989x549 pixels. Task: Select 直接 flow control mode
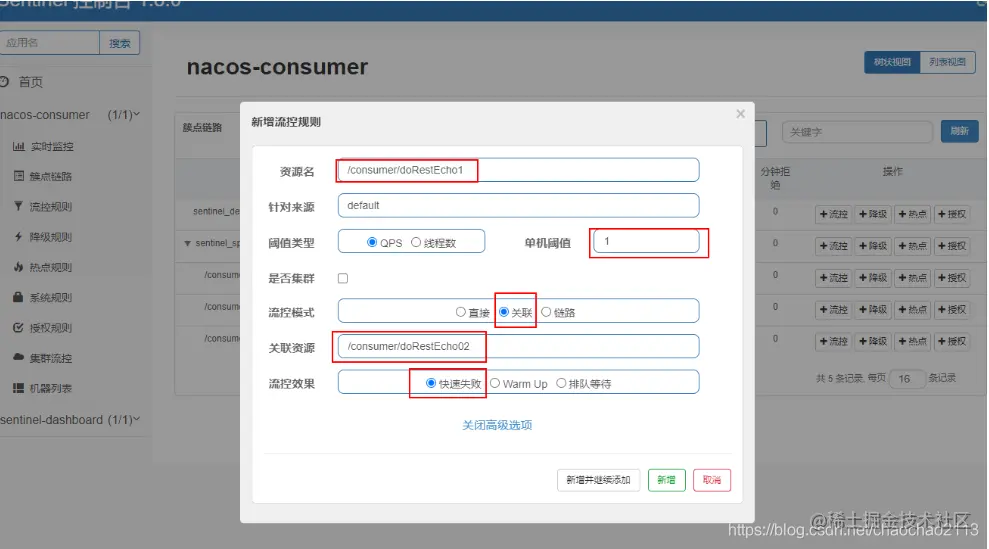point(460,312)
